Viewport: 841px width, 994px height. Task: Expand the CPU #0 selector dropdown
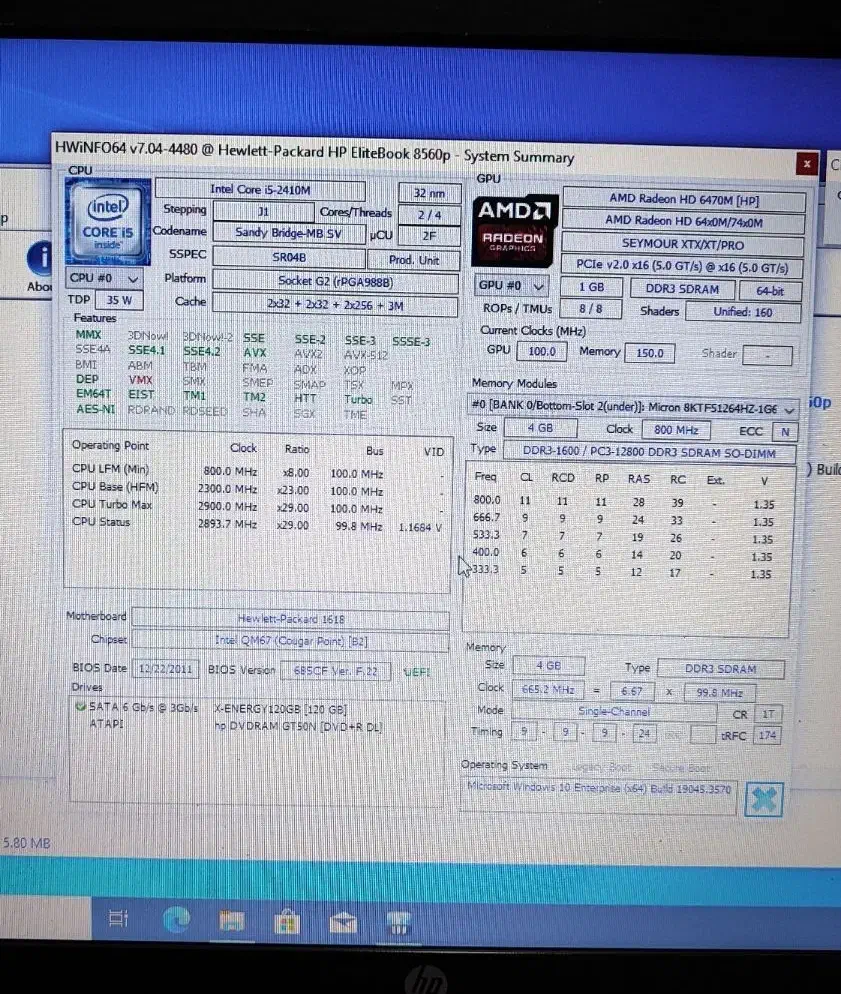[x=105, y=278]
